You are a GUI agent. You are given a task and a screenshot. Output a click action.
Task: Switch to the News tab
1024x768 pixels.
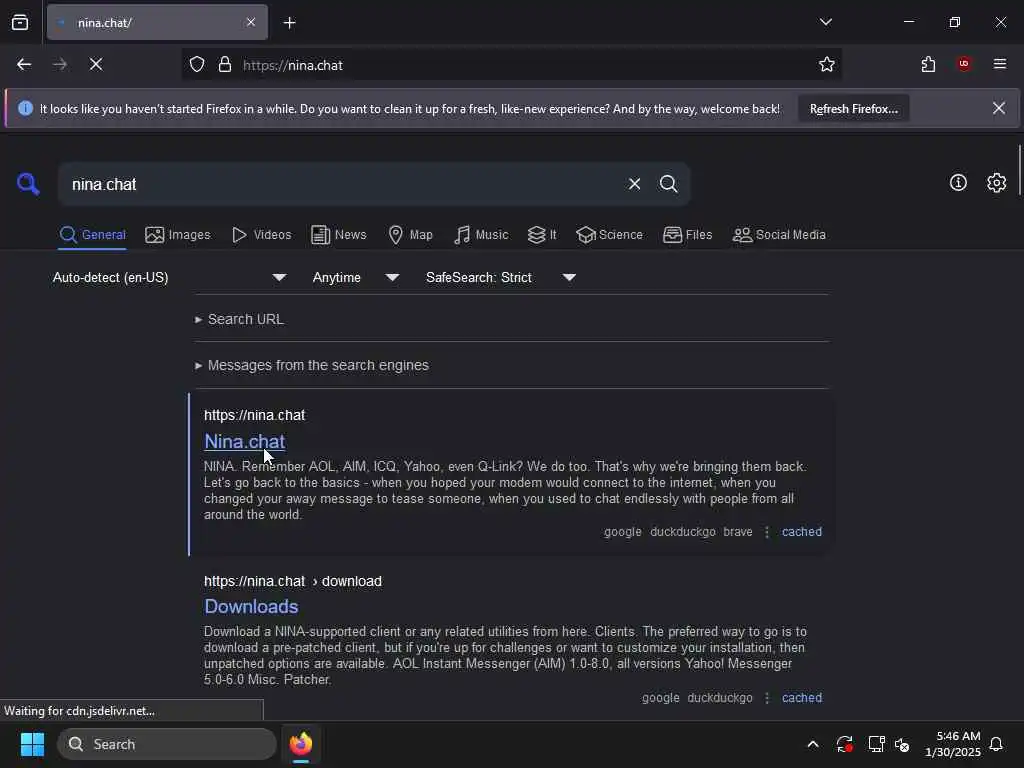[339, 235]
